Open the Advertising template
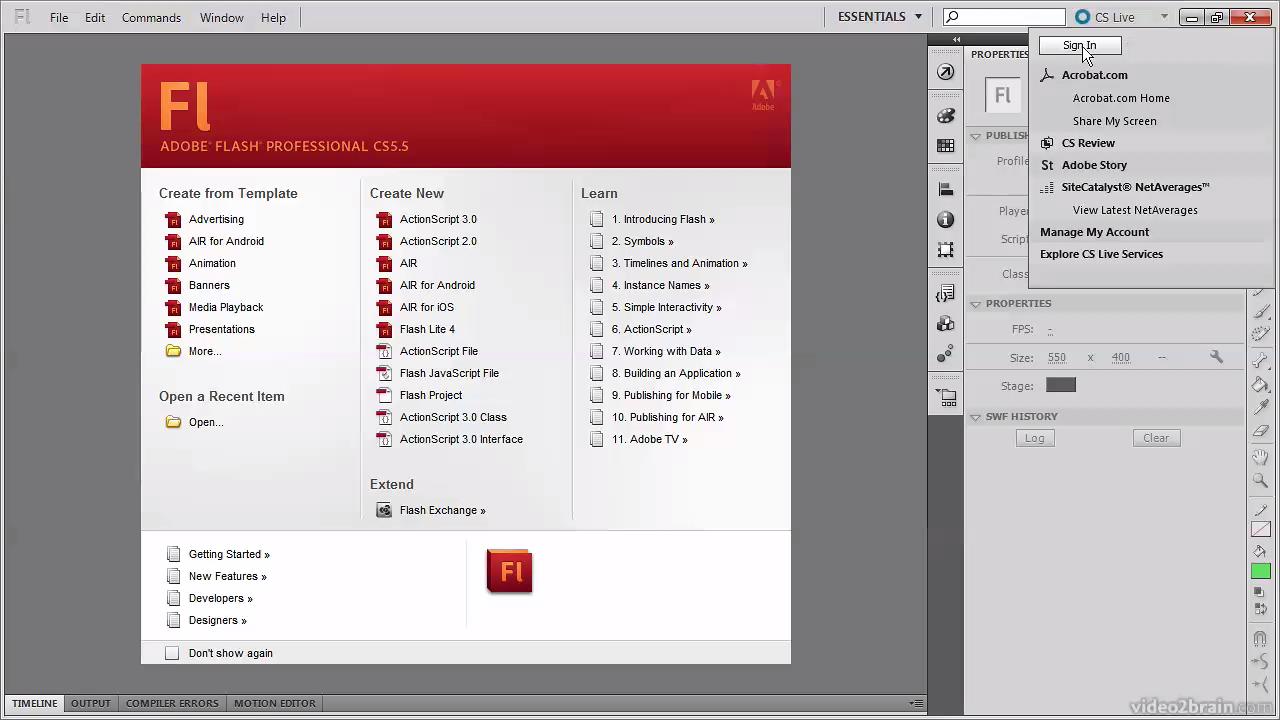 (x=216, y=219)
